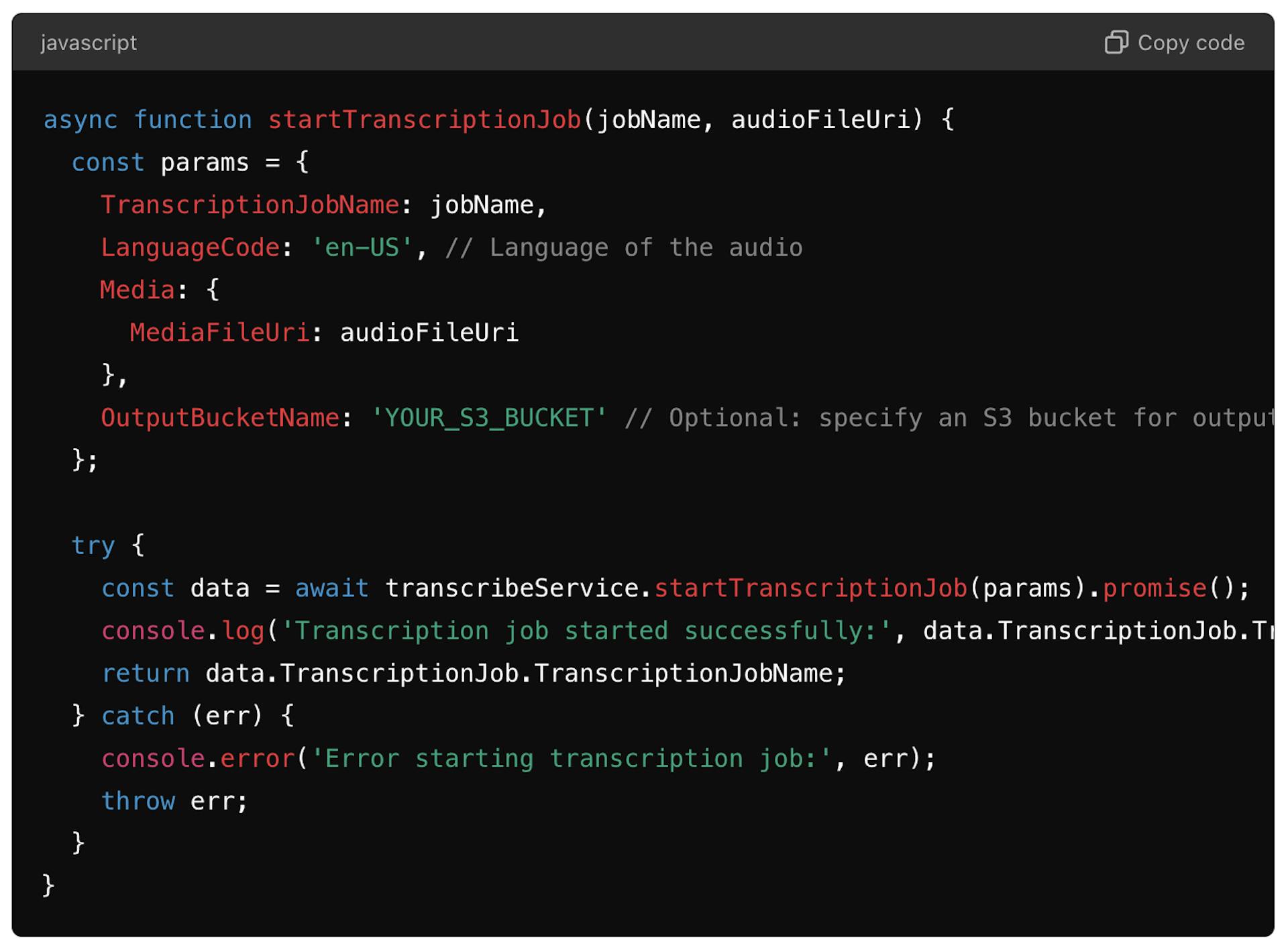This screenshot has width=1288, height=946.
Task: Click the javascript language label
Action: point(89,43)
